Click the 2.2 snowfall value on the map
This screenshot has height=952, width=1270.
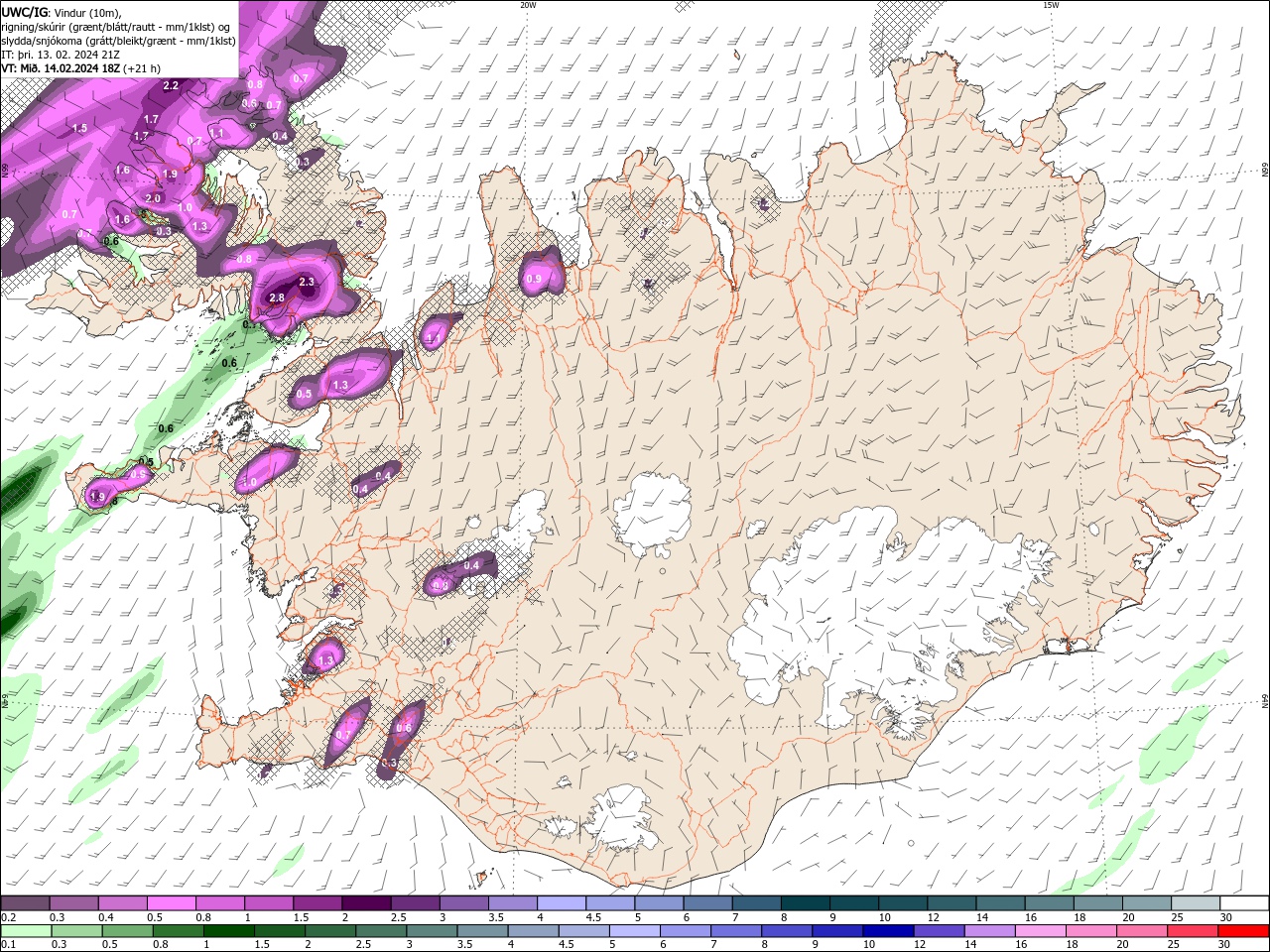click(171, 85)
